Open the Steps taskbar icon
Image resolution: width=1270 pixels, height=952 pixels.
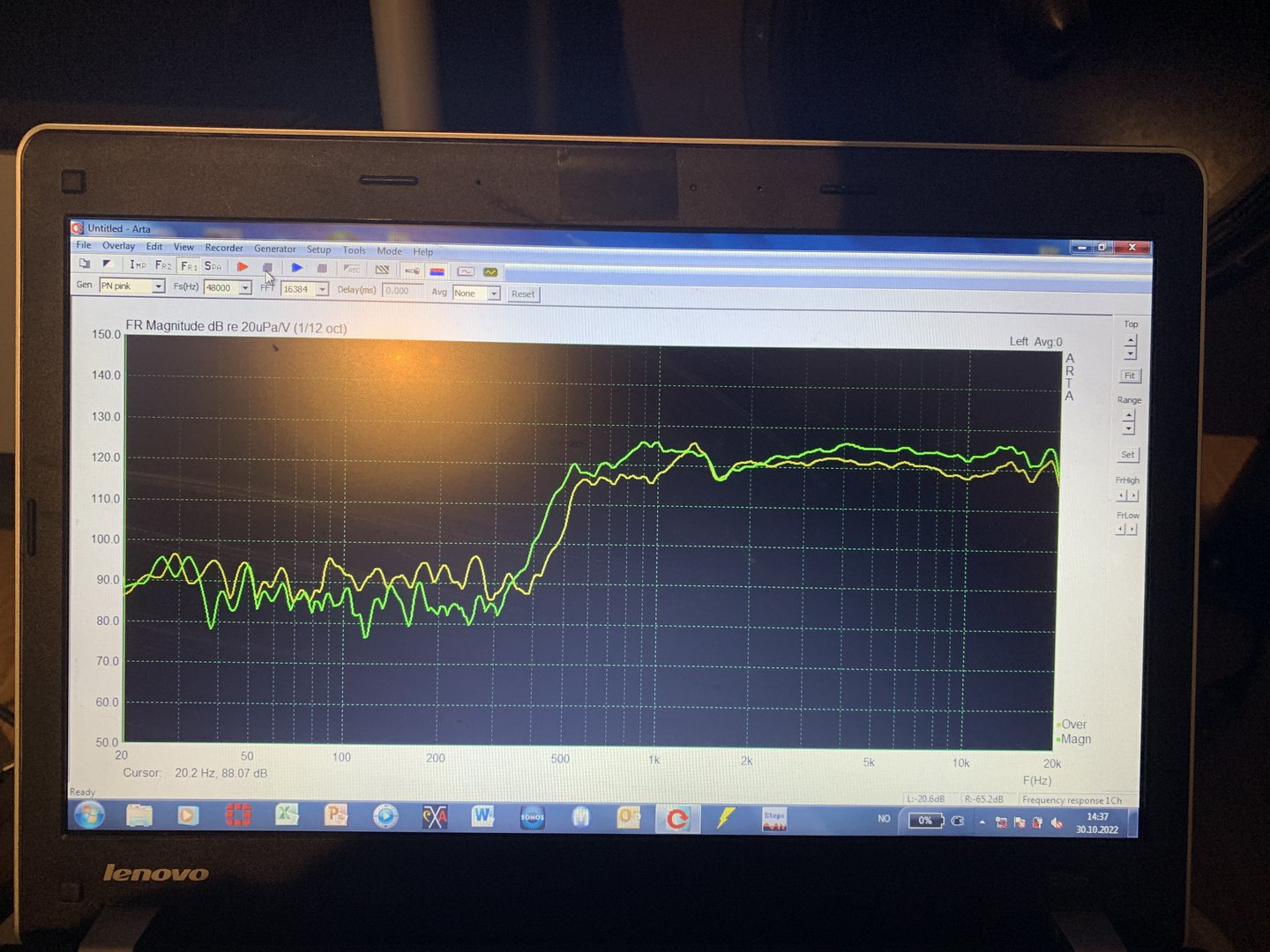pos(774,820)
